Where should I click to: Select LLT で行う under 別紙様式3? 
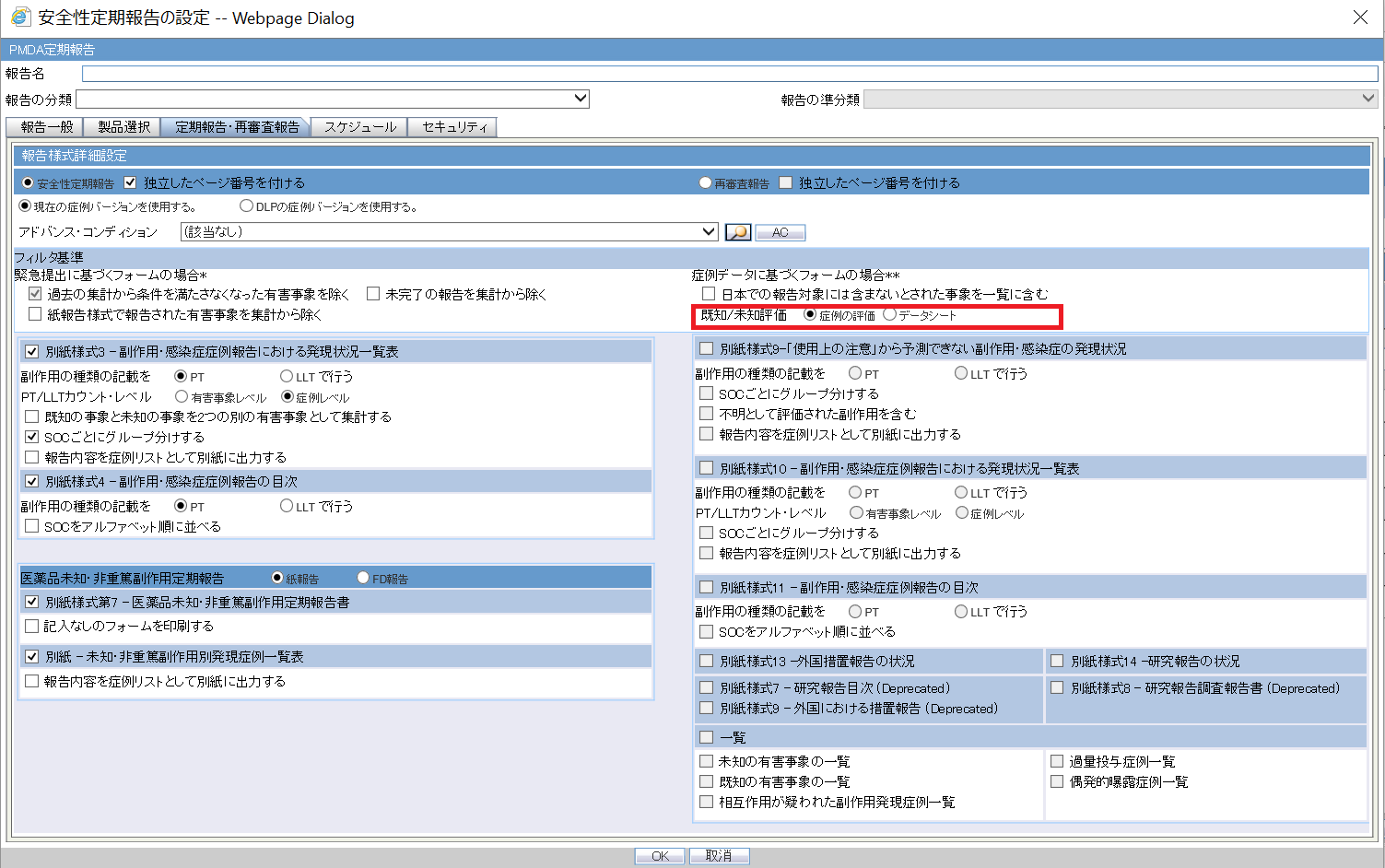pos(287,376)
